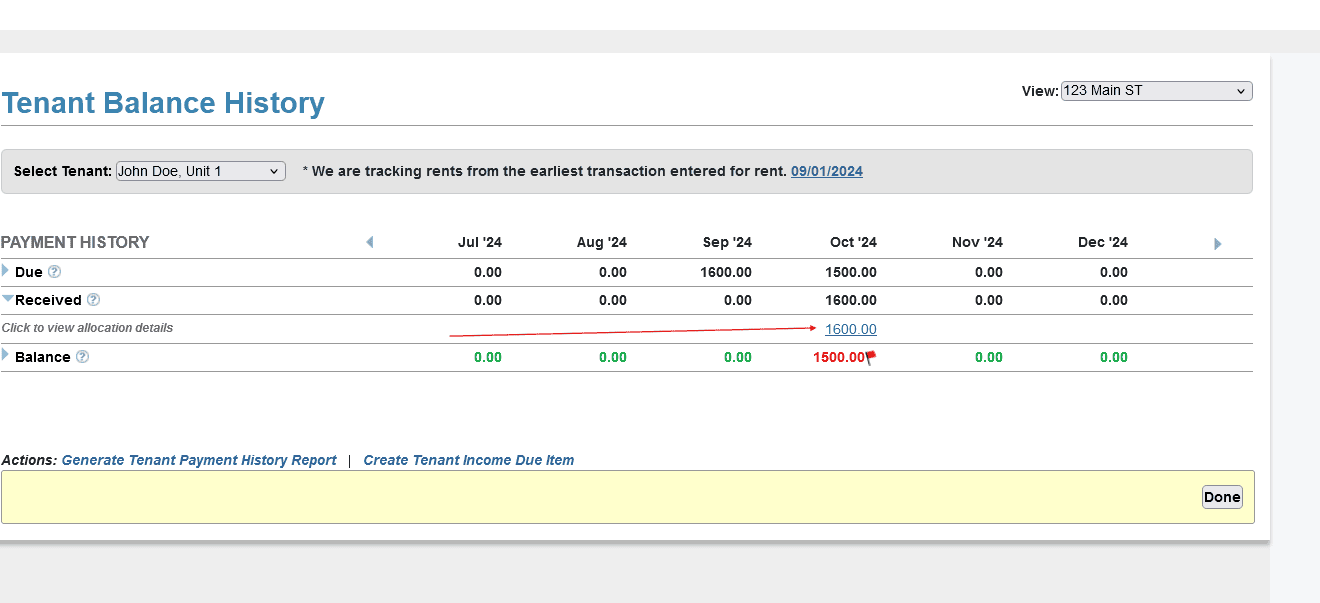The width and height of the screenshot is (1320, 603).
Task: Click the red flag beside the Oct balance
Action: point(871,357)
